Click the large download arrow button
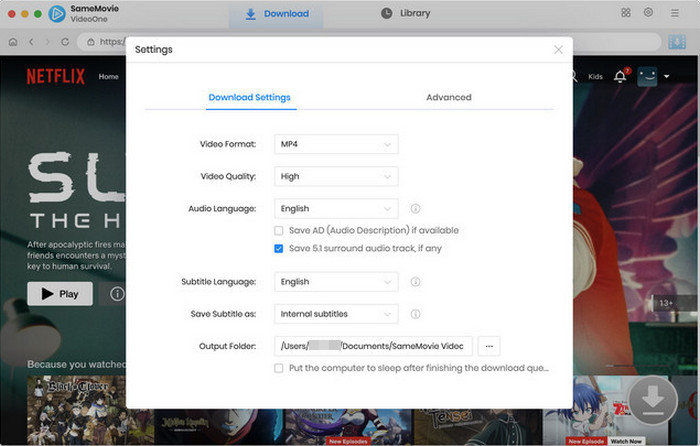700x446 pixels. point(652,400)
